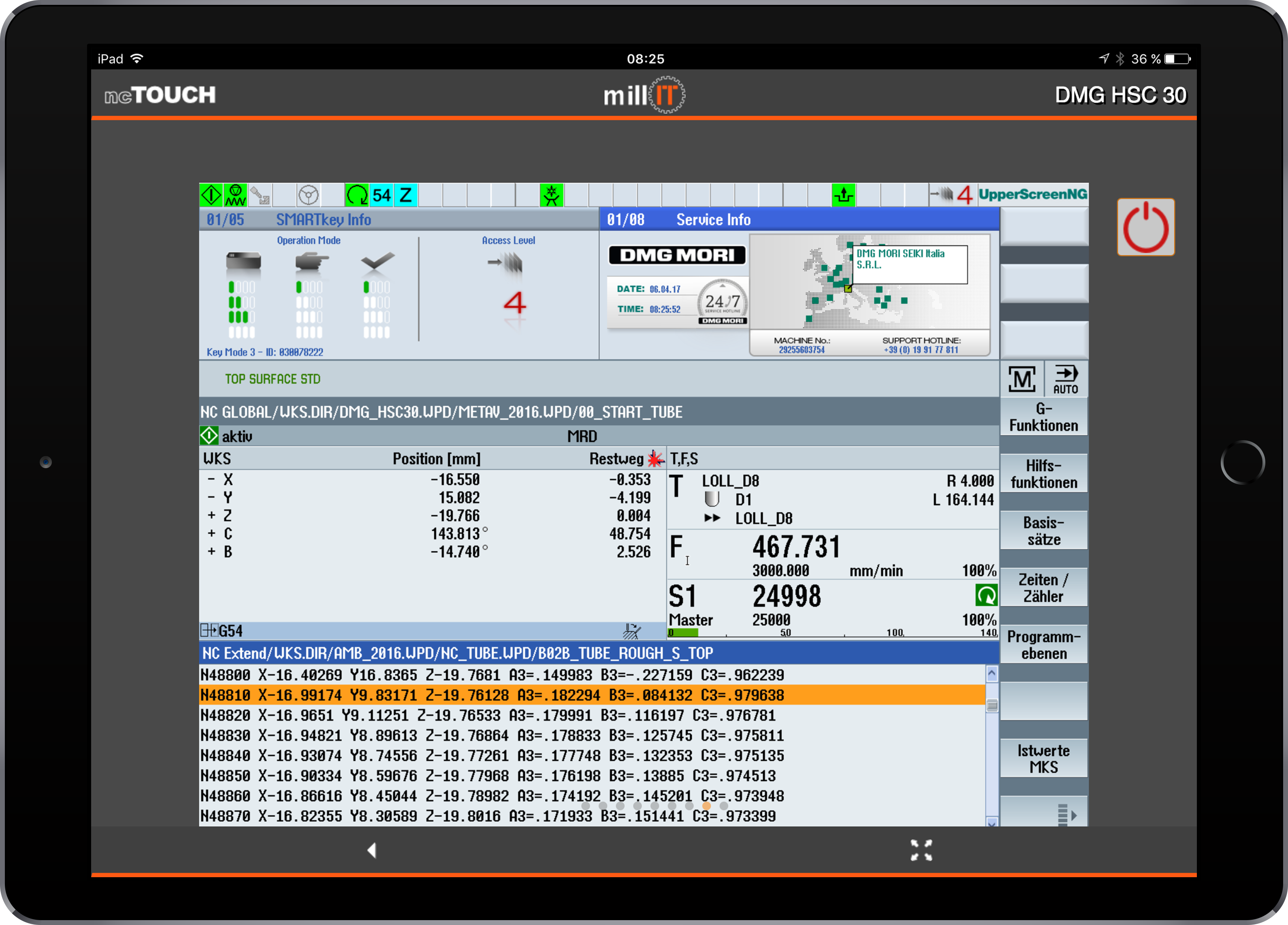Open the Programmebenen softkey

pos(1043,644)
